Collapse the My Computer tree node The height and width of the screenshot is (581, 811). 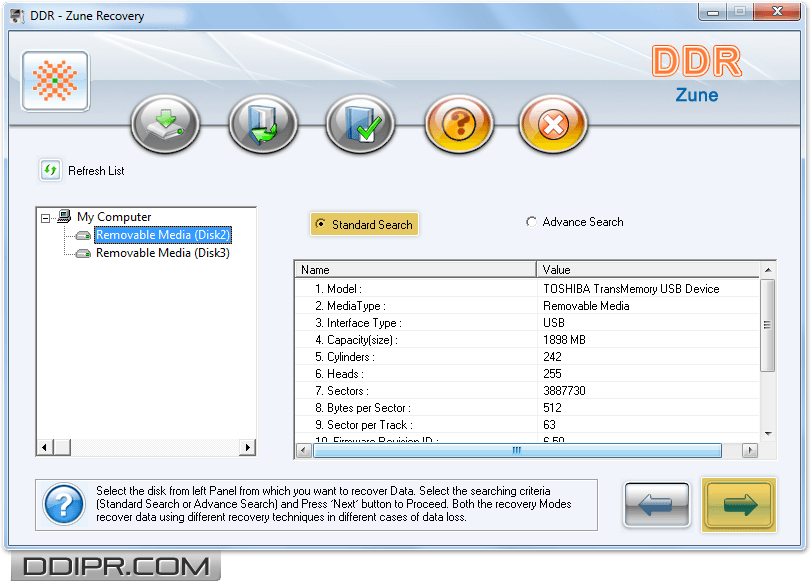pos(46,218)
